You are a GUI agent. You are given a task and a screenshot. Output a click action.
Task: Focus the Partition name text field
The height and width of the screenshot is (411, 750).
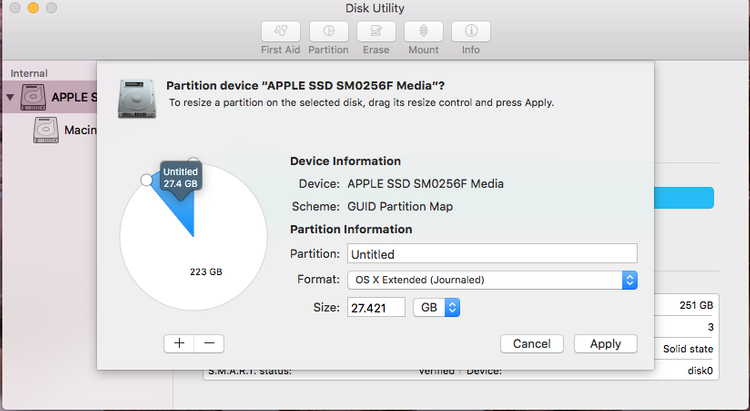492,253
